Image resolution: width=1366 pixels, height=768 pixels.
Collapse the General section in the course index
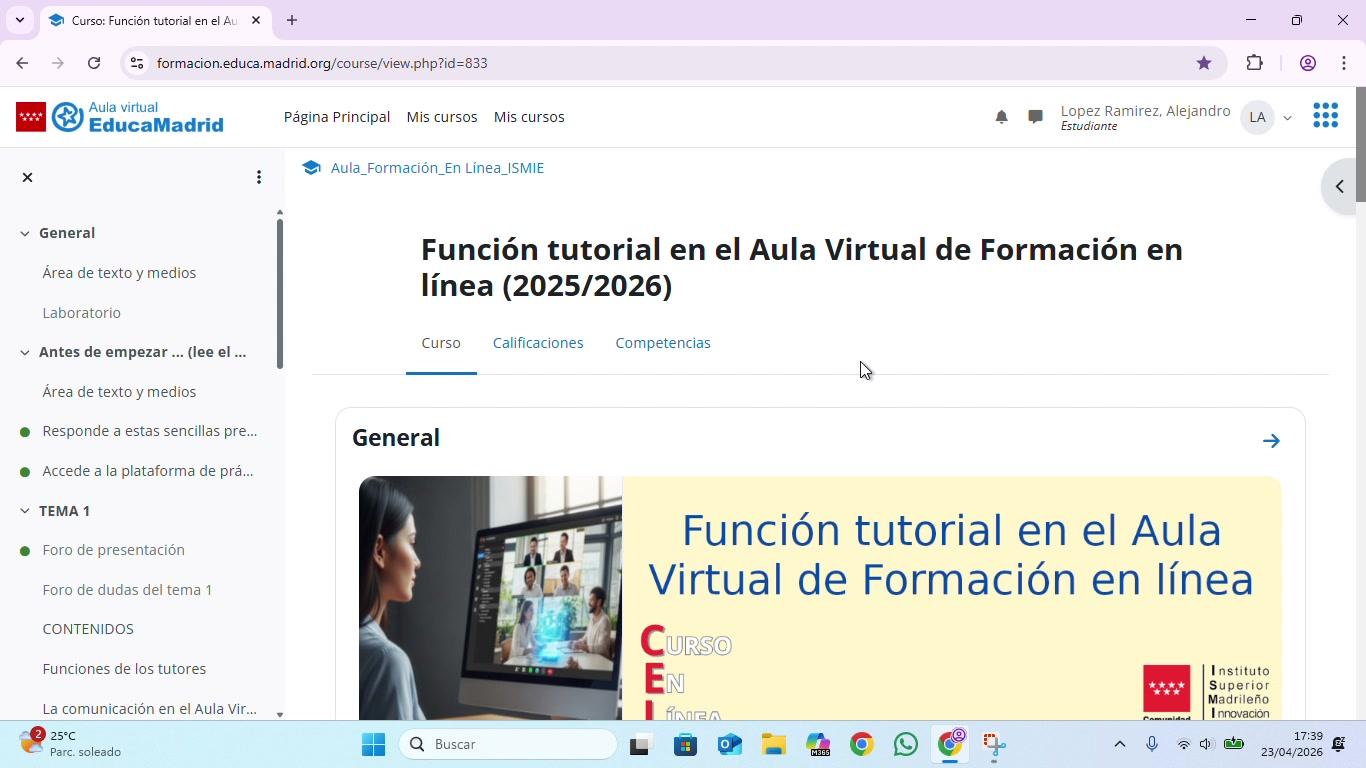pos(25,233)
